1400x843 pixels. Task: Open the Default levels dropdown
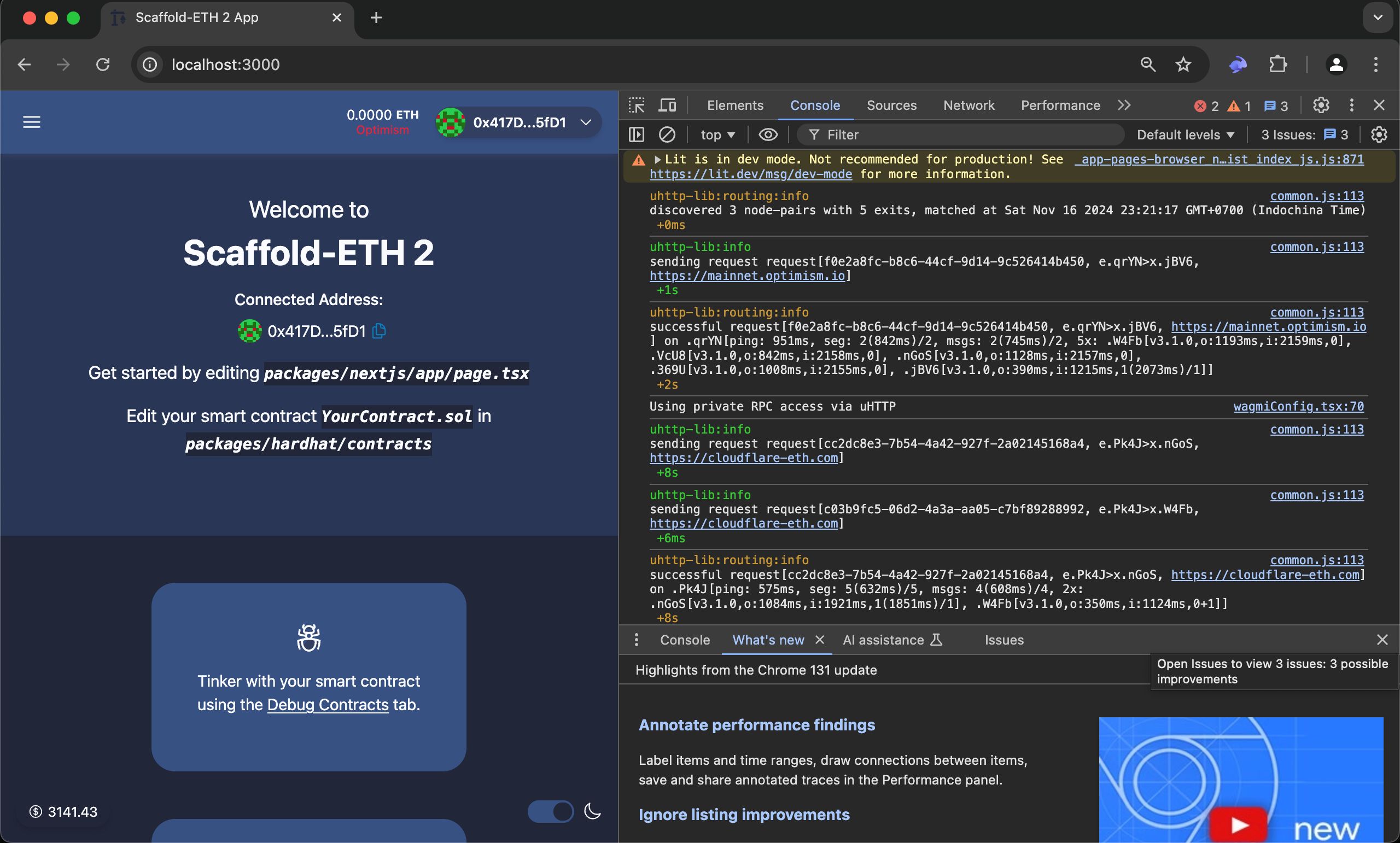[1185, 134]
